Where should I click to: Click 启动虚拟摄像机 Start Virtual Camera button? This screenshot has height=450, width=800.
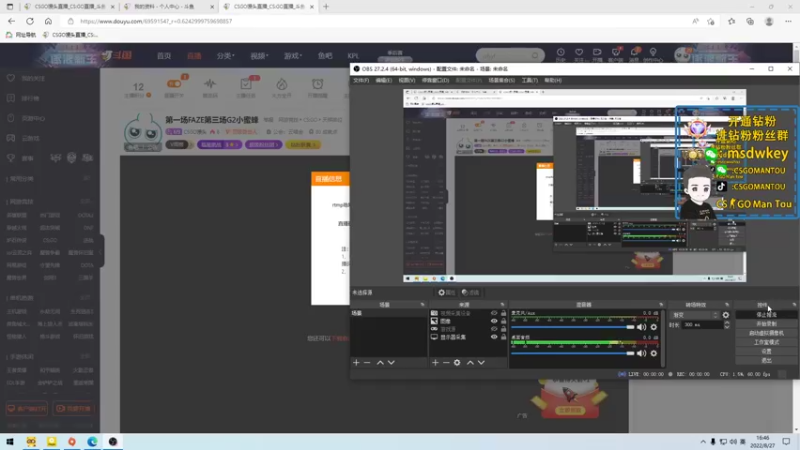tap(766, 333)
